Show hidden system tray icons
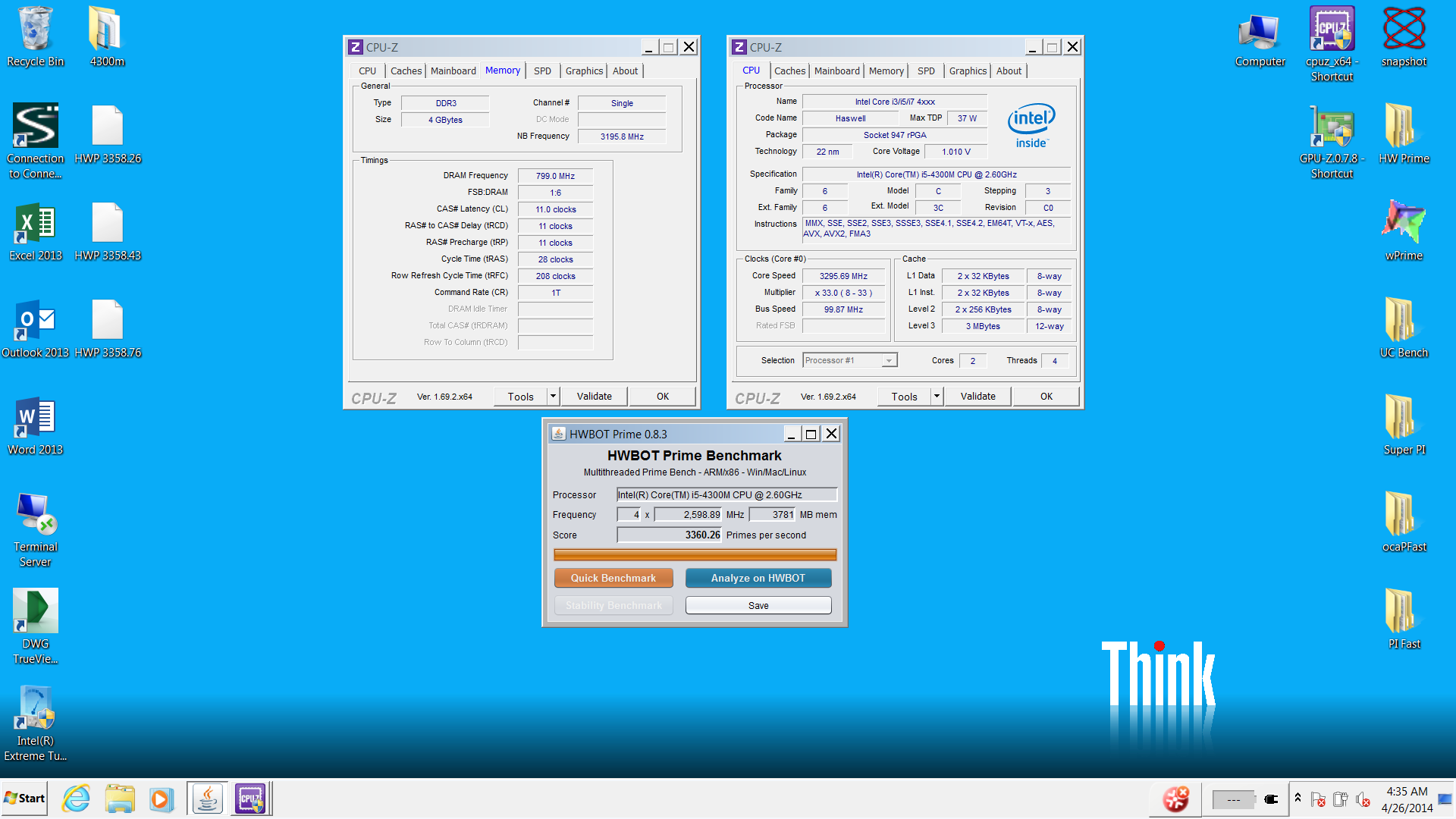The height and width of the screenshot is (819, 1456). (1298, 798)
